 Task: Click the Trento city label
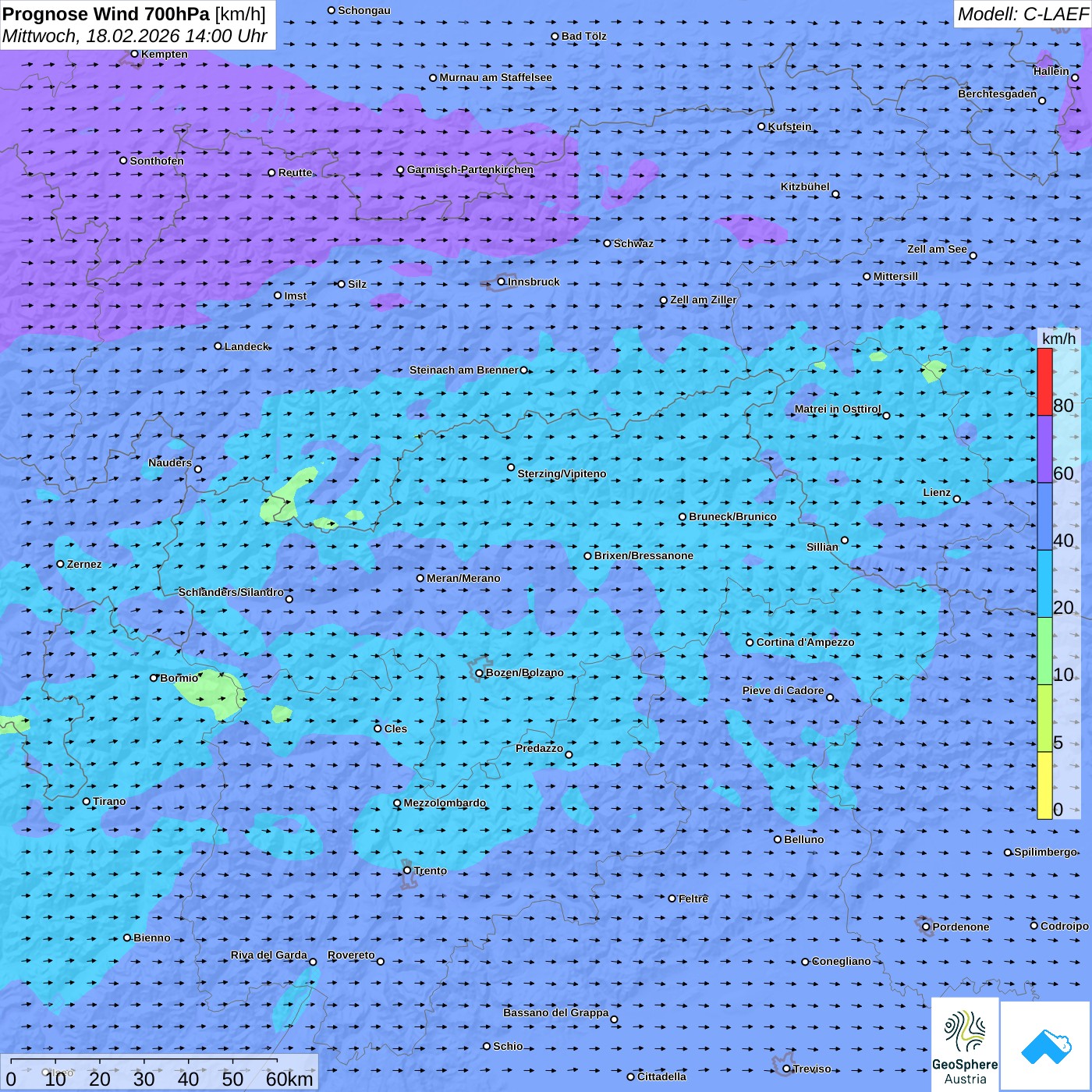431,870
